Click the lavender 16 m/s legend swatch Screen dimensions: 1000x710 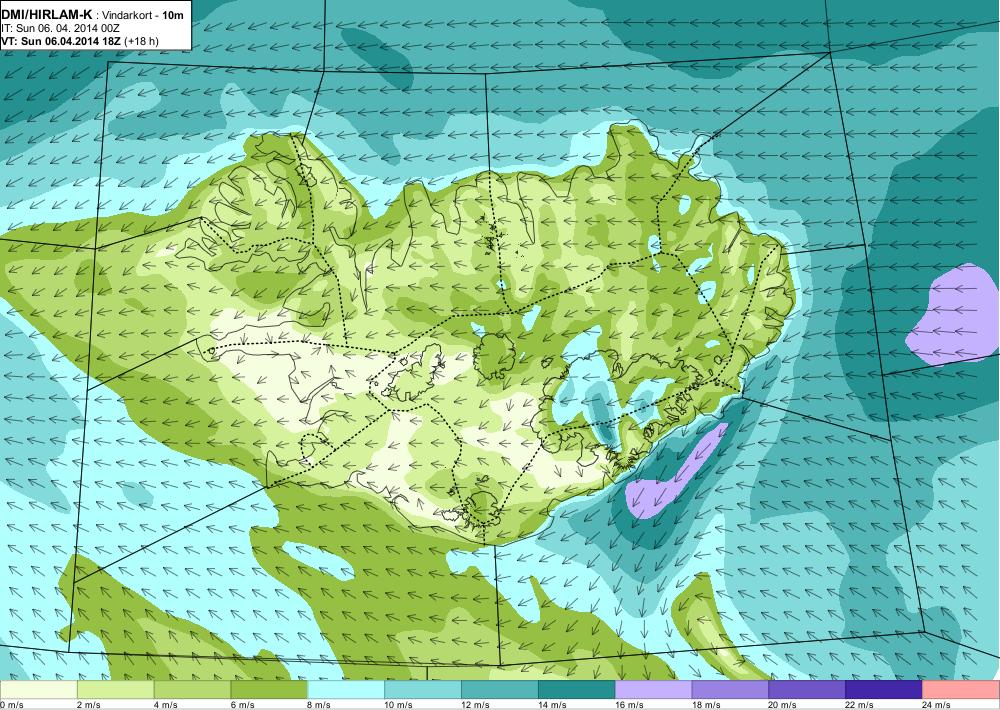(654, 690)
